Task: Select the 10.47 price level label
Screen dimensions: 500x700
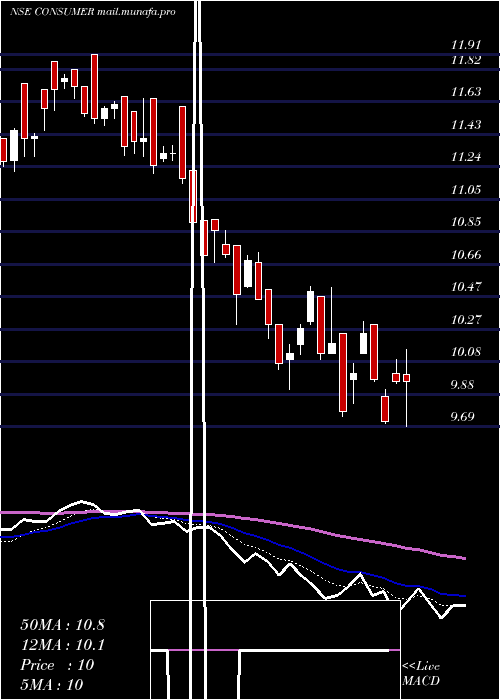Action: click(x=466, y=287)
